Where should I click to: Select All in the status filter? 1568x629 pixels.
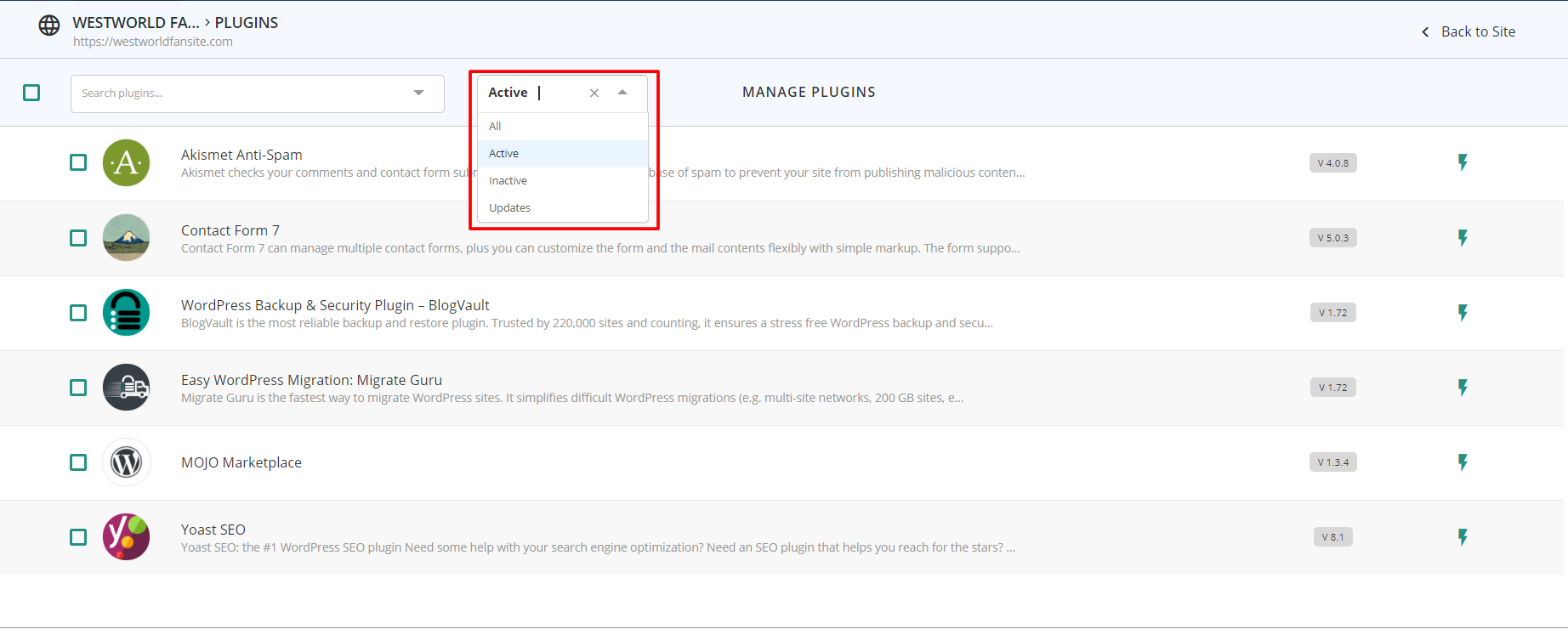pos(563,126)
